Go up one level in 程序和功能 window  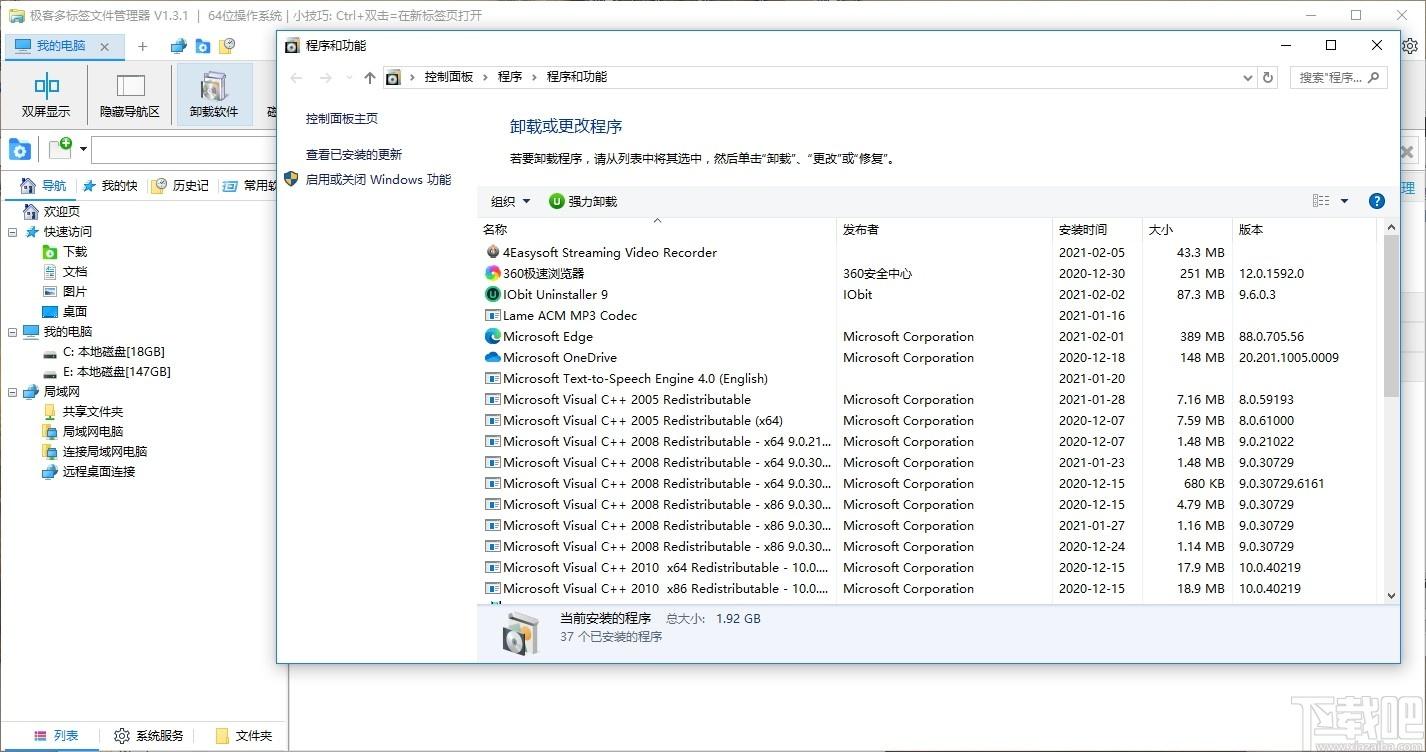click(x=370, y=77)
